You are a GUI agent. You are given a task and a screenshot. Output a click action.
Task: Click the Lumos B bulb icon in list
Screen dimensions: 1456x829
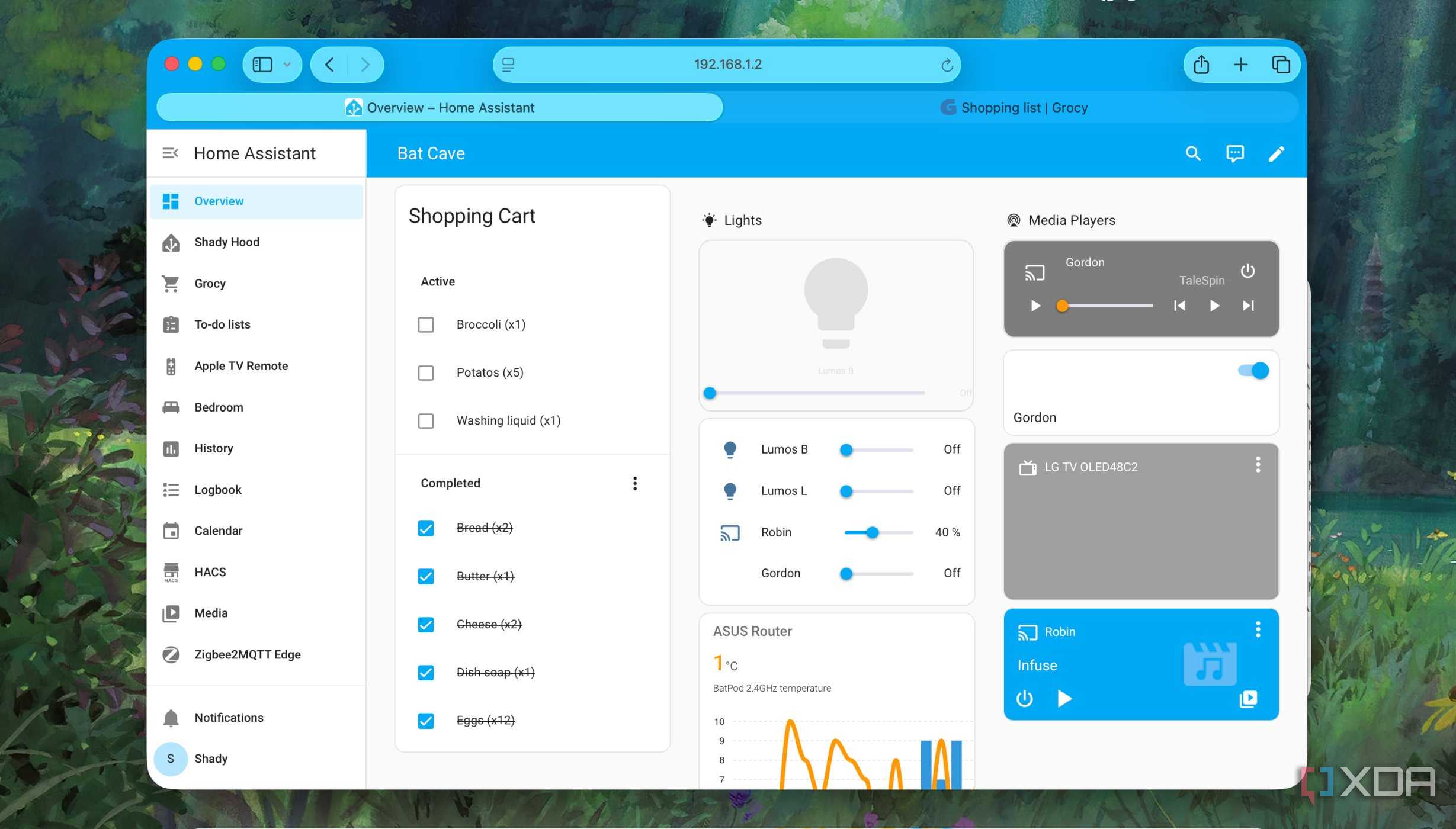[x=730, y=450]
